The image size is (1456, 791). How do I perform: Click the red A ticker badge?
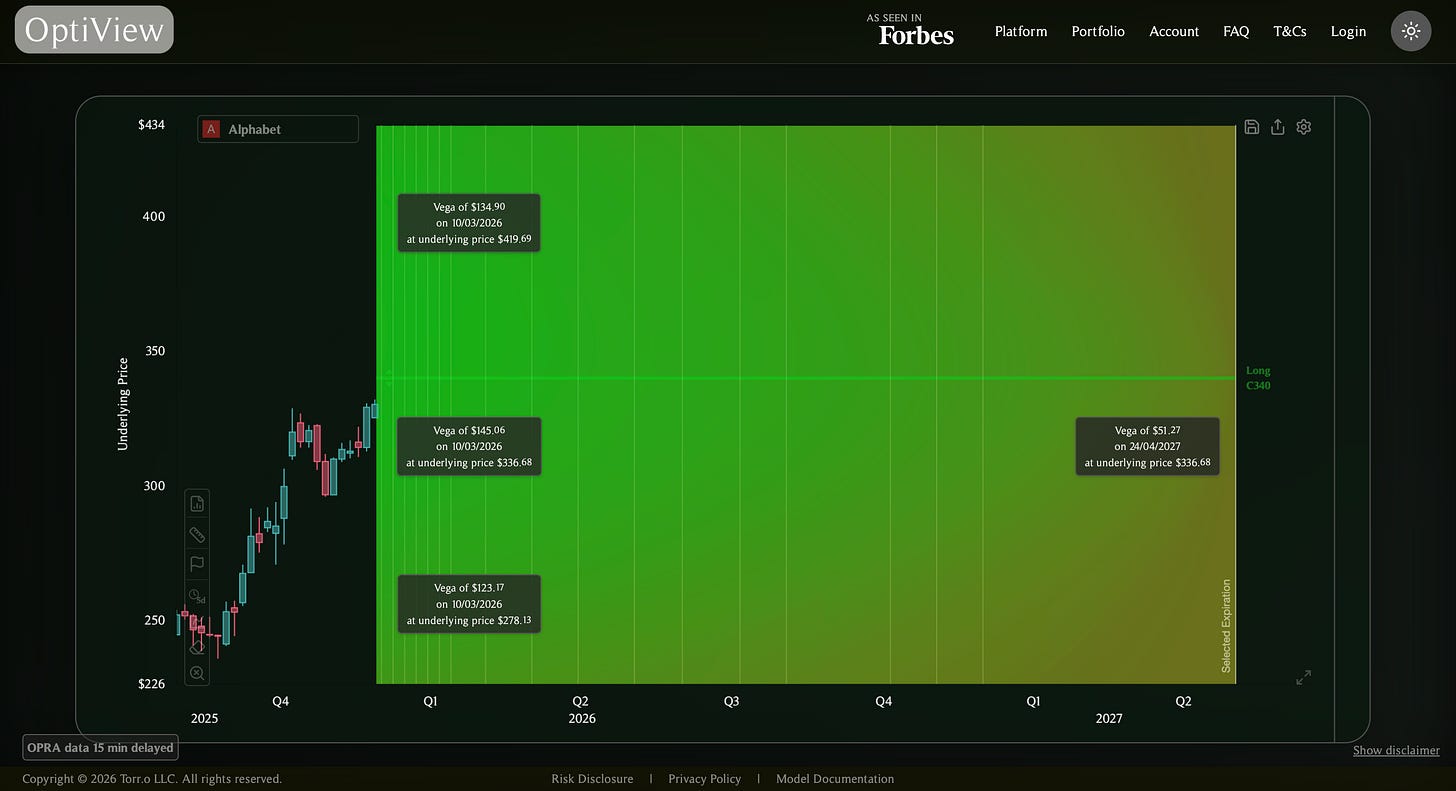tap(211, 129)
